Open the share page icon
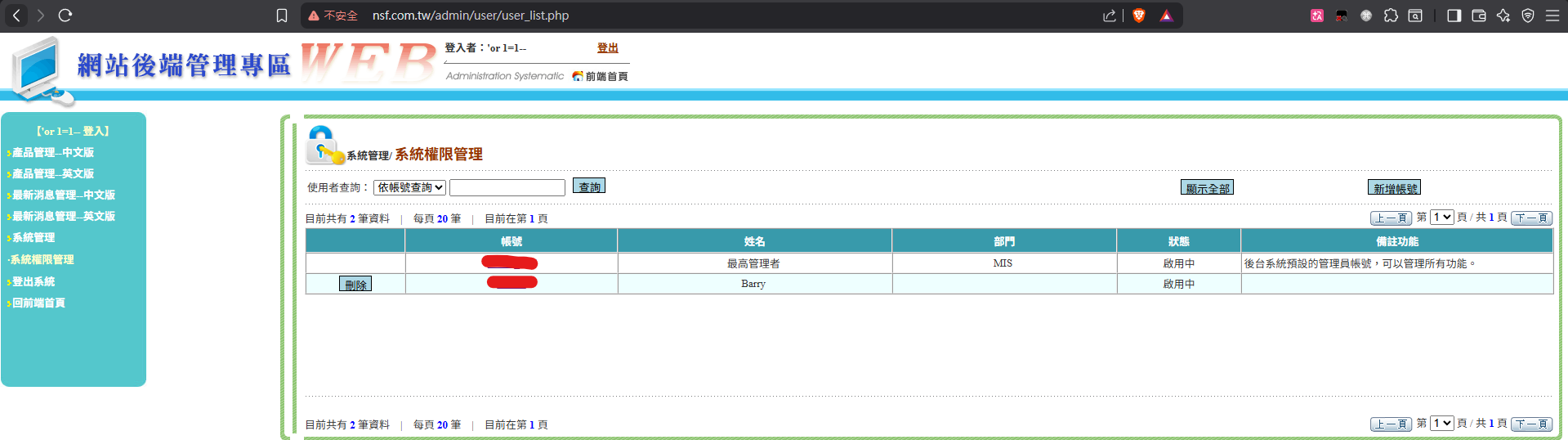The height and width of the screenshot is (440, 1568). point(1109,16)
